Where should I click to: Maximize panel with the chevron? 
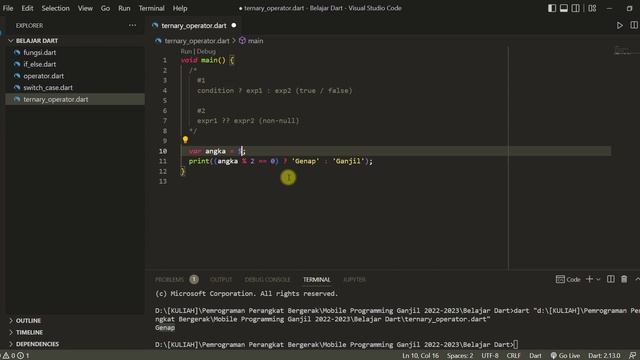[637, 279]
